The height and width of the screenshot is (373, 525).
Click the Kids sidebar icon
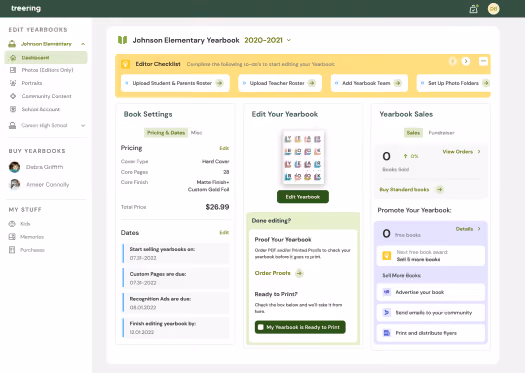12,224
